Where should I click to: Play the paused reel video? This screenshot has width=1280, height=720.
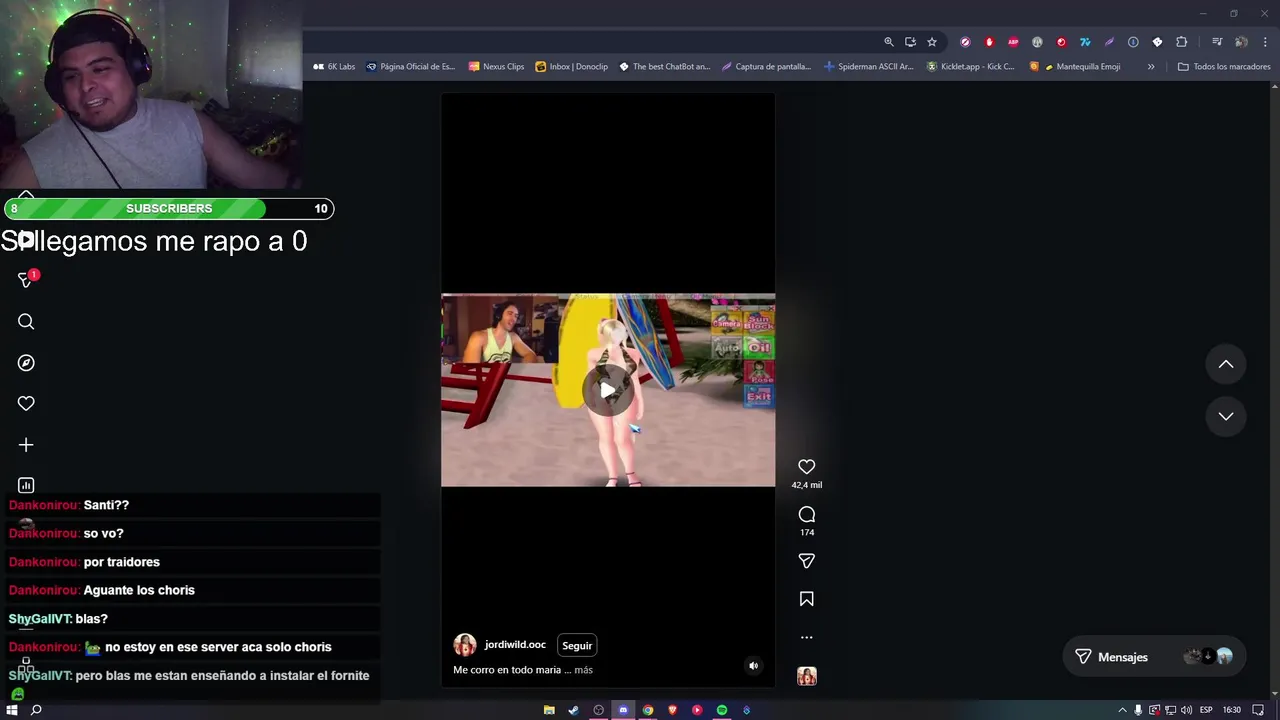coord(607,390)
